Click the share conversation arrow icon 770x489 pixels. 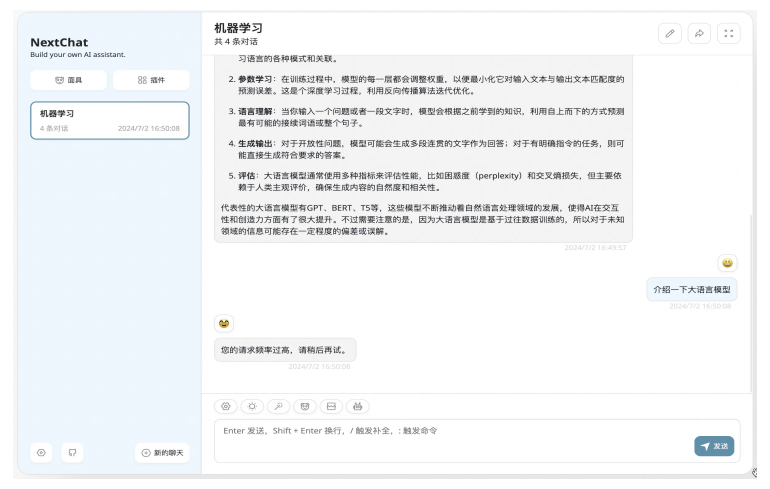pyautogui.click(x=699, y=33)
